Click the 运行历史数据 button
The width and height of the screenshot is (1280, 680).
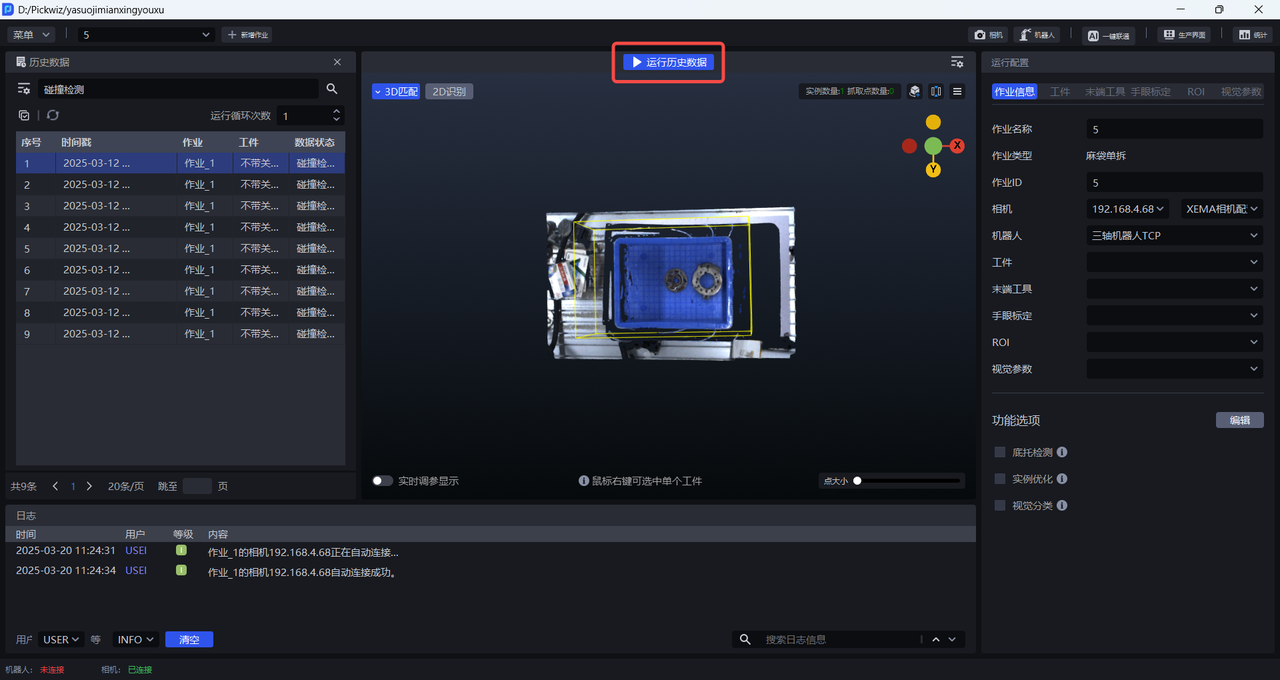668,62
